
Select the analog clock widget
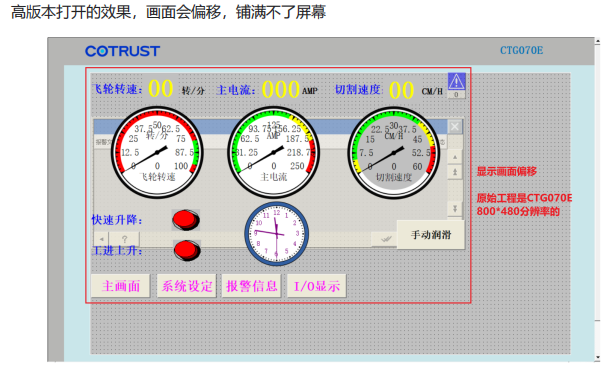[x=276, y=234]
